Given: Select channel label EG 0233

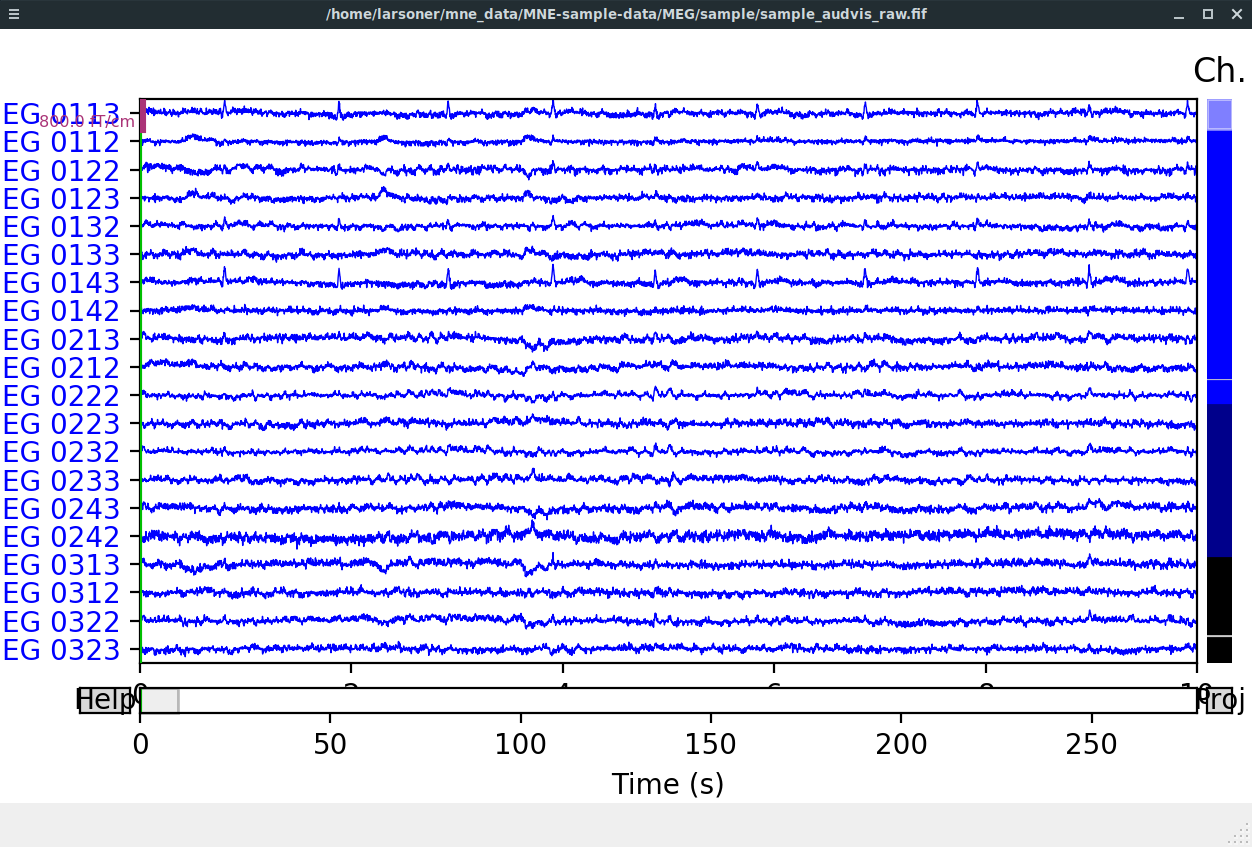Looking at the screenshot, I should click(x=61, y=480).
